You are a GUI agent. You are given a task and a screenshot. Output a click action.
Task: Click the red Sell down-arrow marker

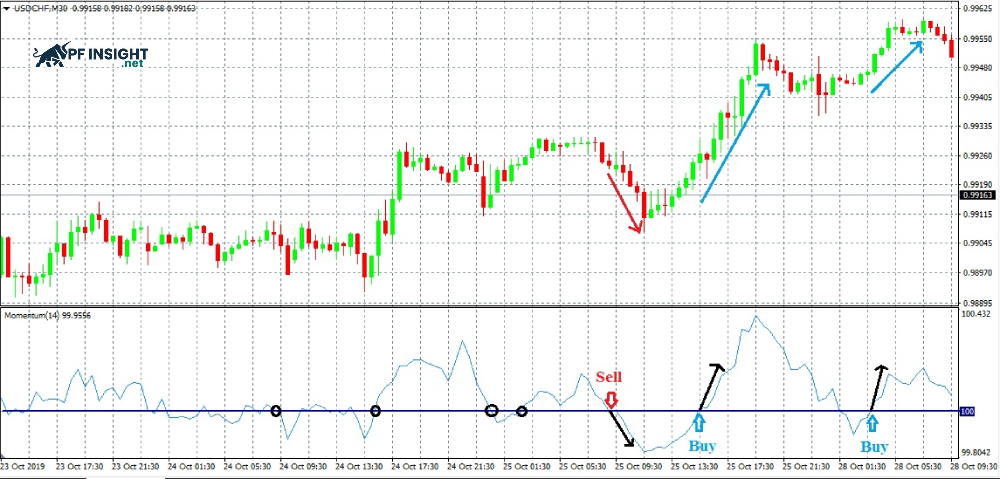(610, 400)
